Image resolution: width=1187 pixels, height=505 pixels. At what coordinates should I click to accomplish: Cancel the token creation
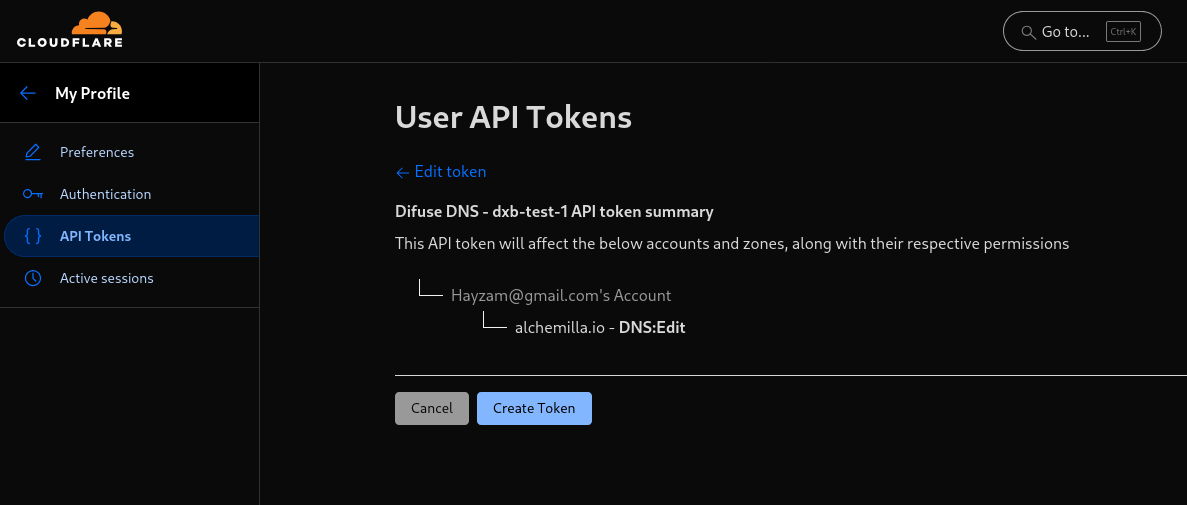tap(432, 408)
